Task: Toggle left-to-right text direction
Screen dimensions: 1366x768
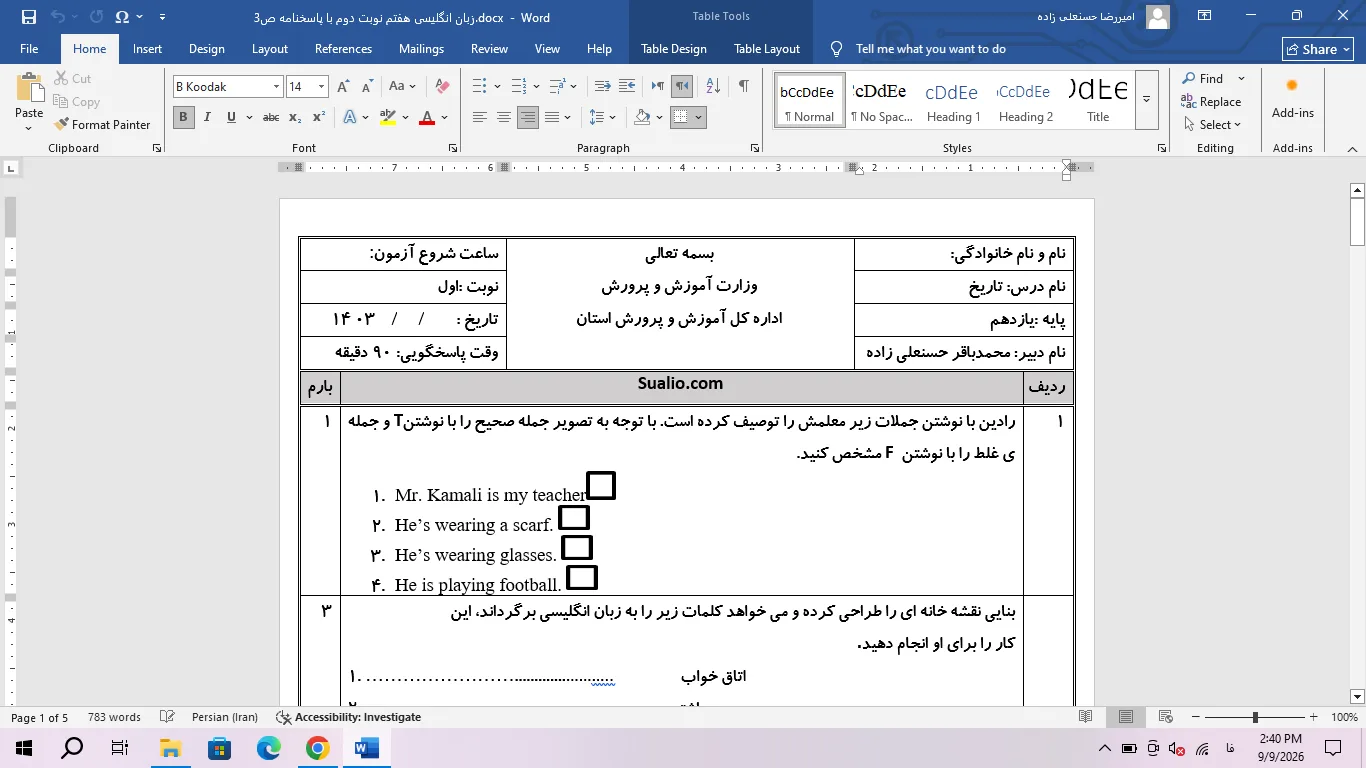Action: pos(657,87)
